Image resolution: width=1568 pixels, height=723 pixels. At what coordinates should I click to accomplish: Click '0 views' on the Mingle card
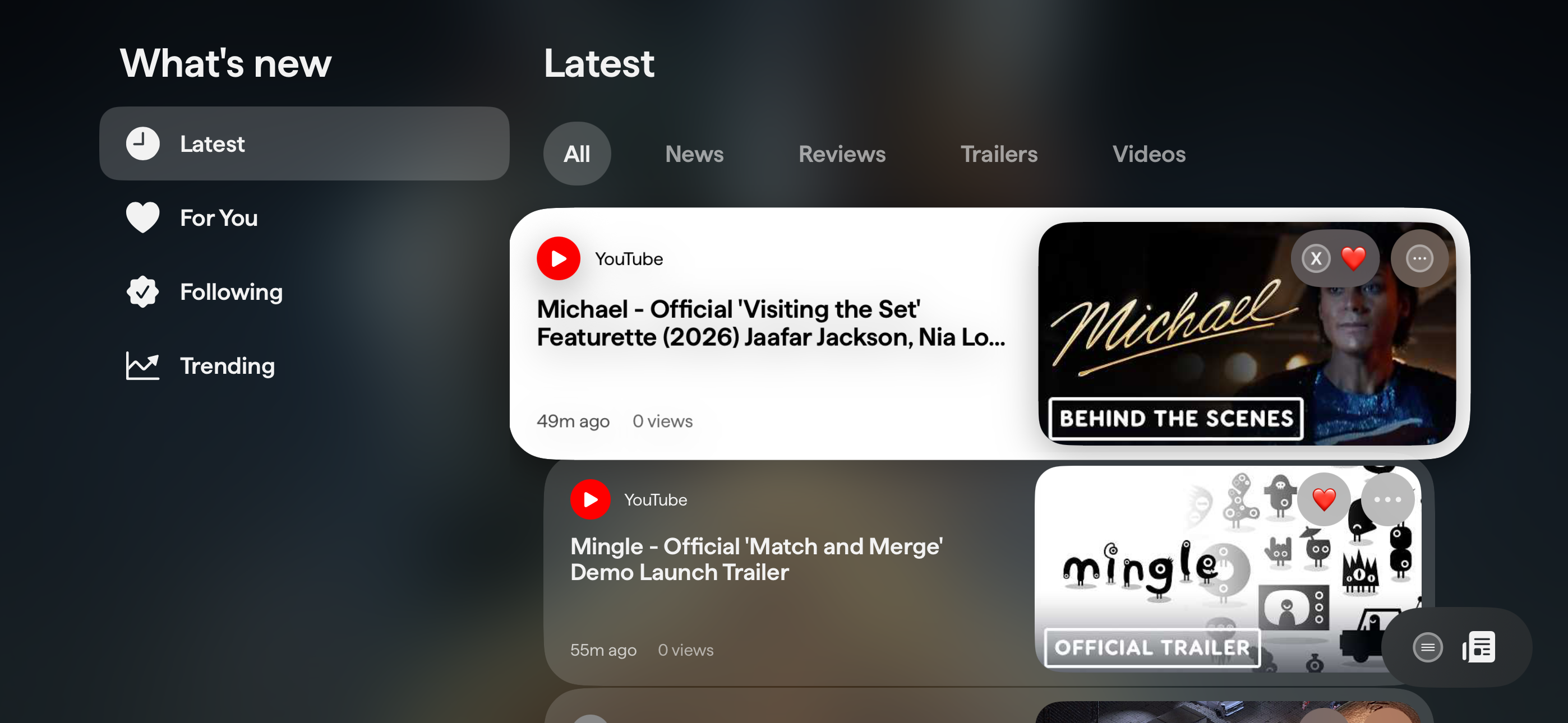[685, 650]
